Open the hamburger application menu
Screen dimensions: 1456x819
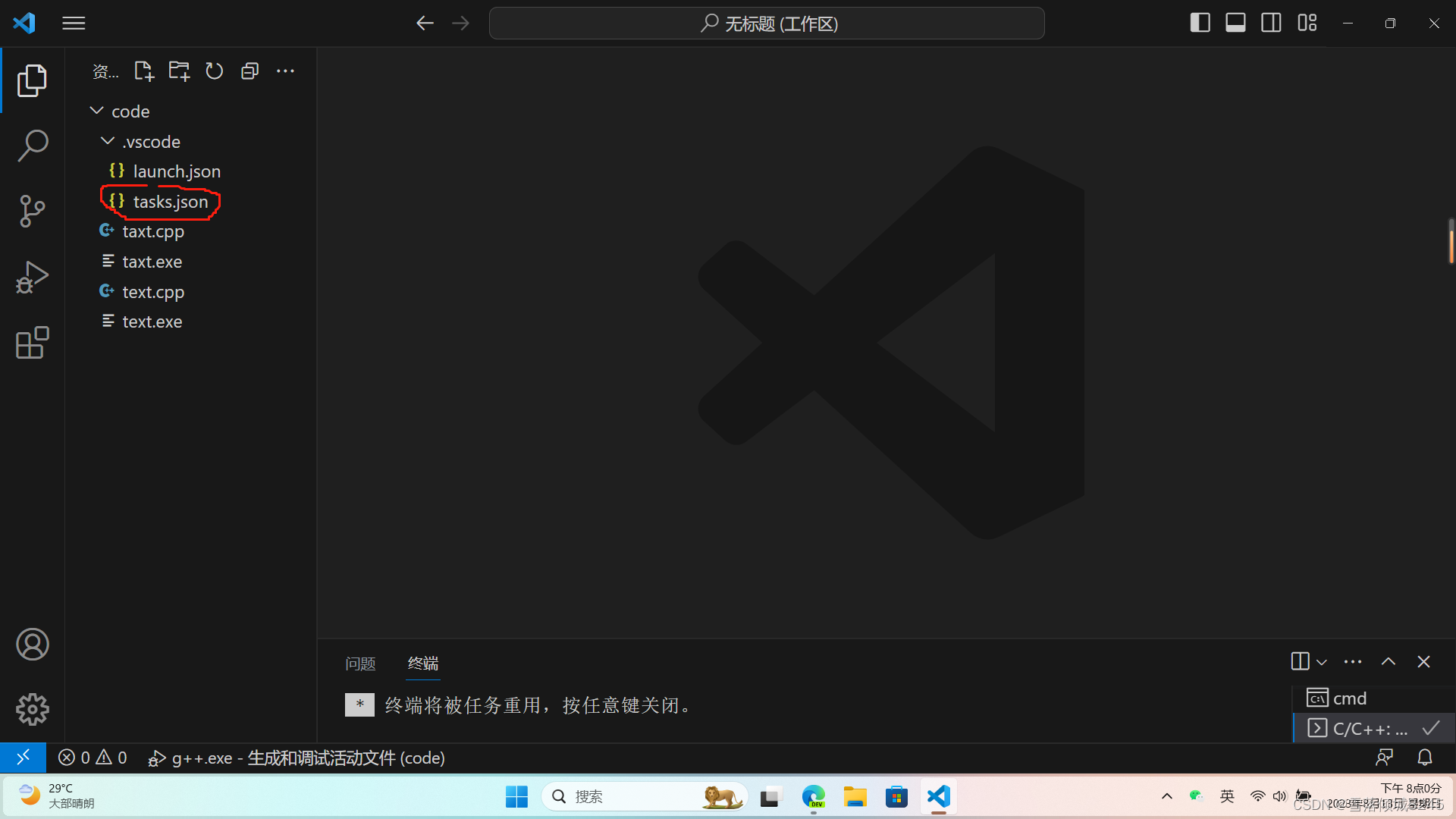(74, 23)
